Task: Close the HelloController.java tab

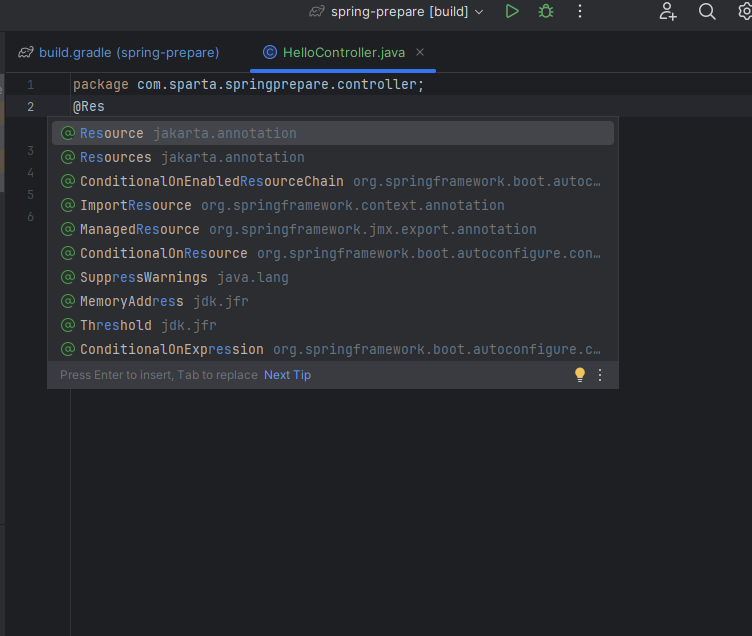Action: 420,52
